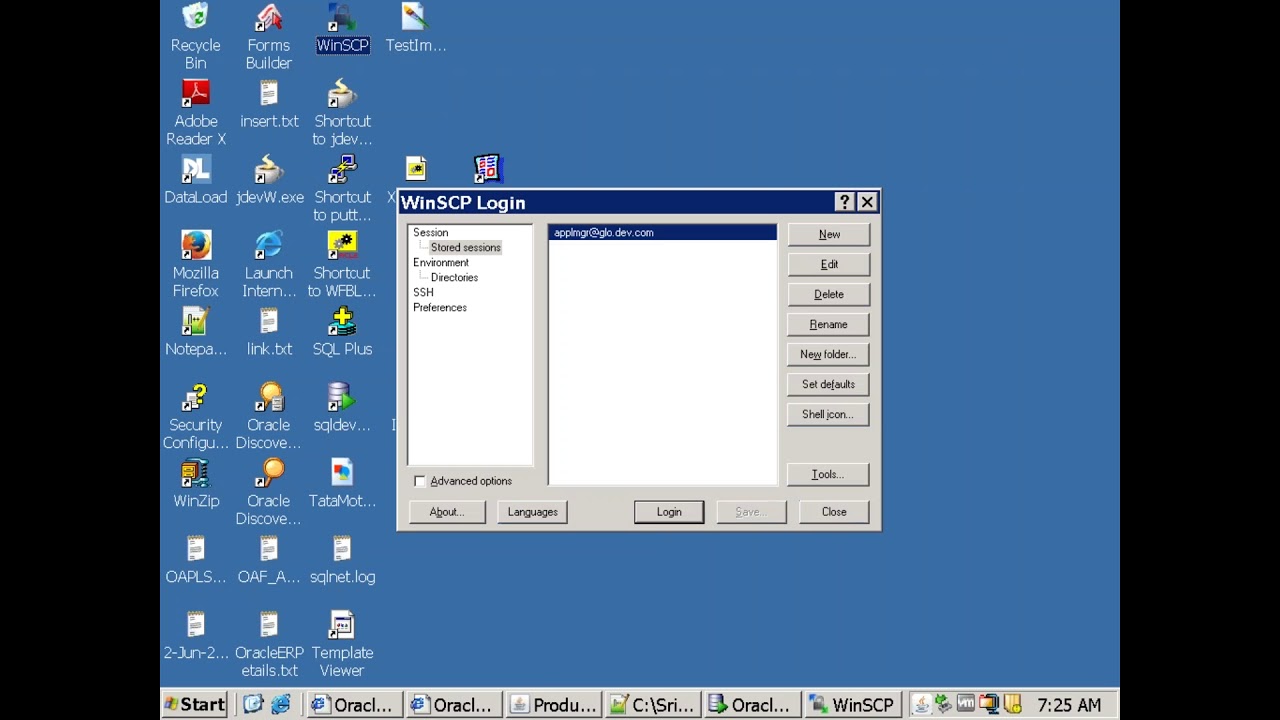This screenshot has width=1280, height=720.
Task: Select the OAF_A... text file icon
Action: (x=269, y=560)
